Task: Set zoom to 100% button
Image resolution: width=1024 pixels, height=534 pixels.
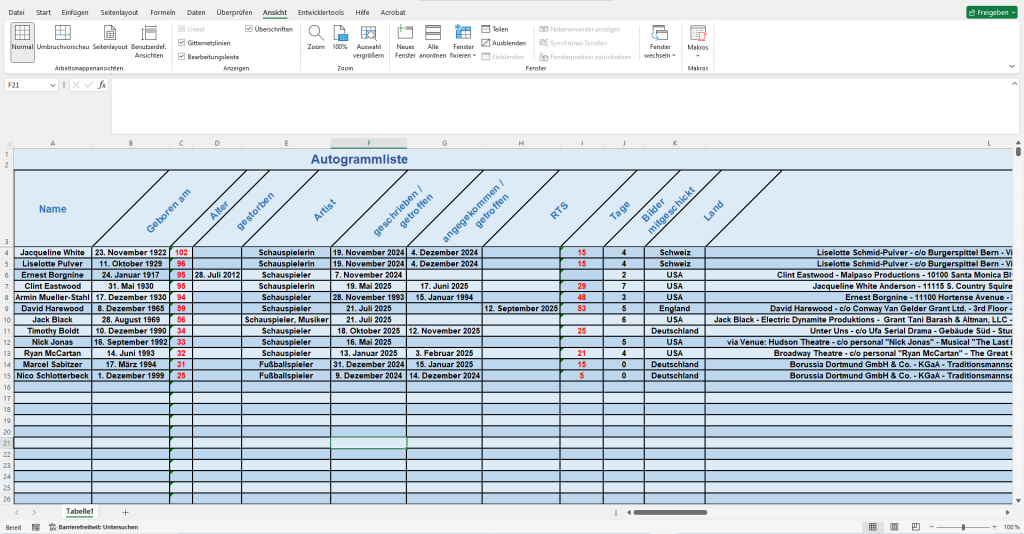Action: [x=340, y=38]
